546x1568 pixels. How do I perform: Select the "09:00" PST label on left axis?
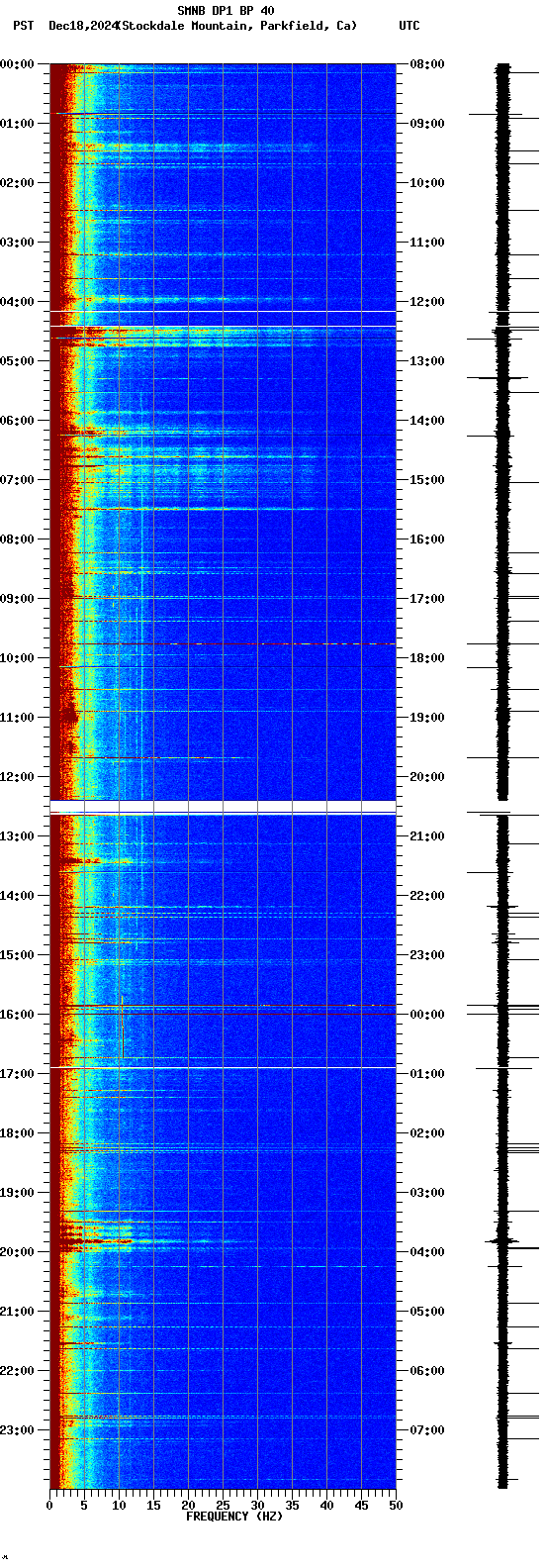(x=16, y=599)
